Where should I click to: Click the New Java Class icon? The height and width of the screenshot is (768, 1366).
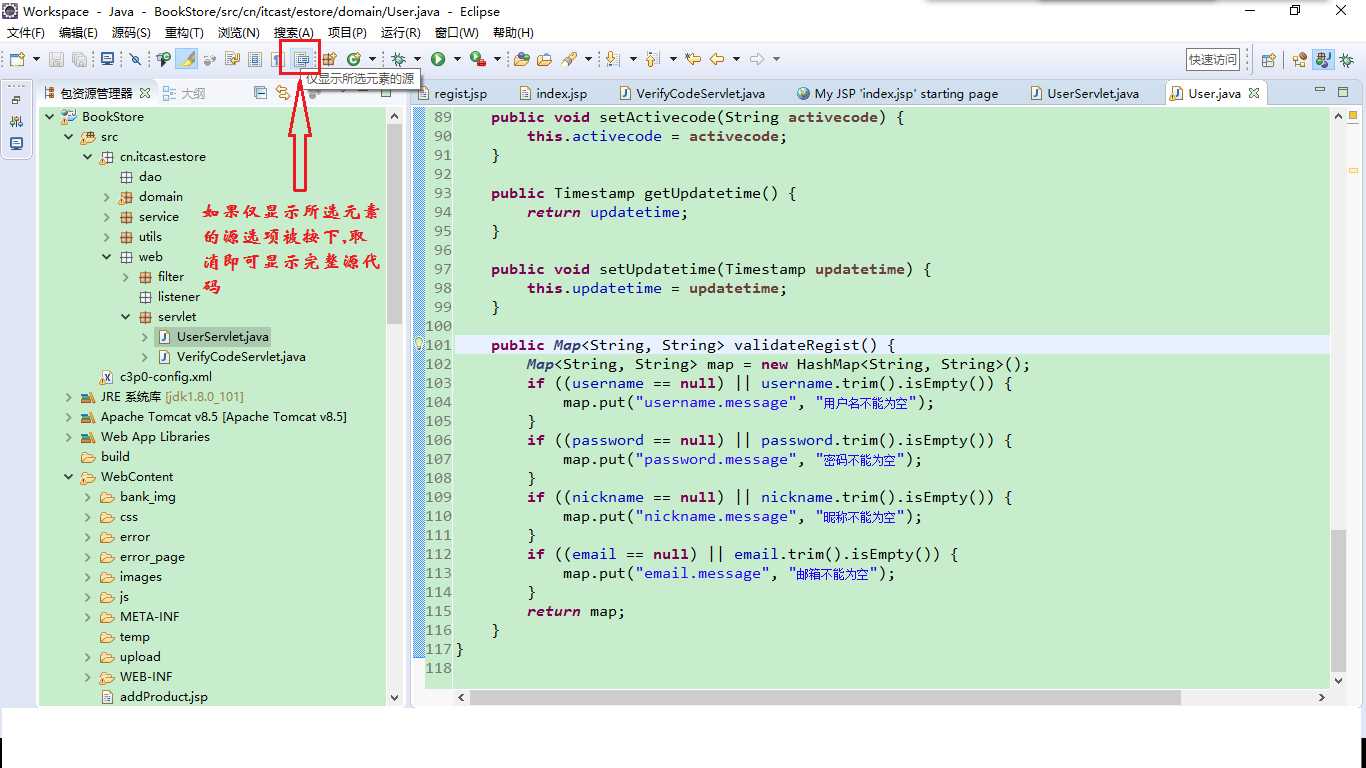point(353,59)
